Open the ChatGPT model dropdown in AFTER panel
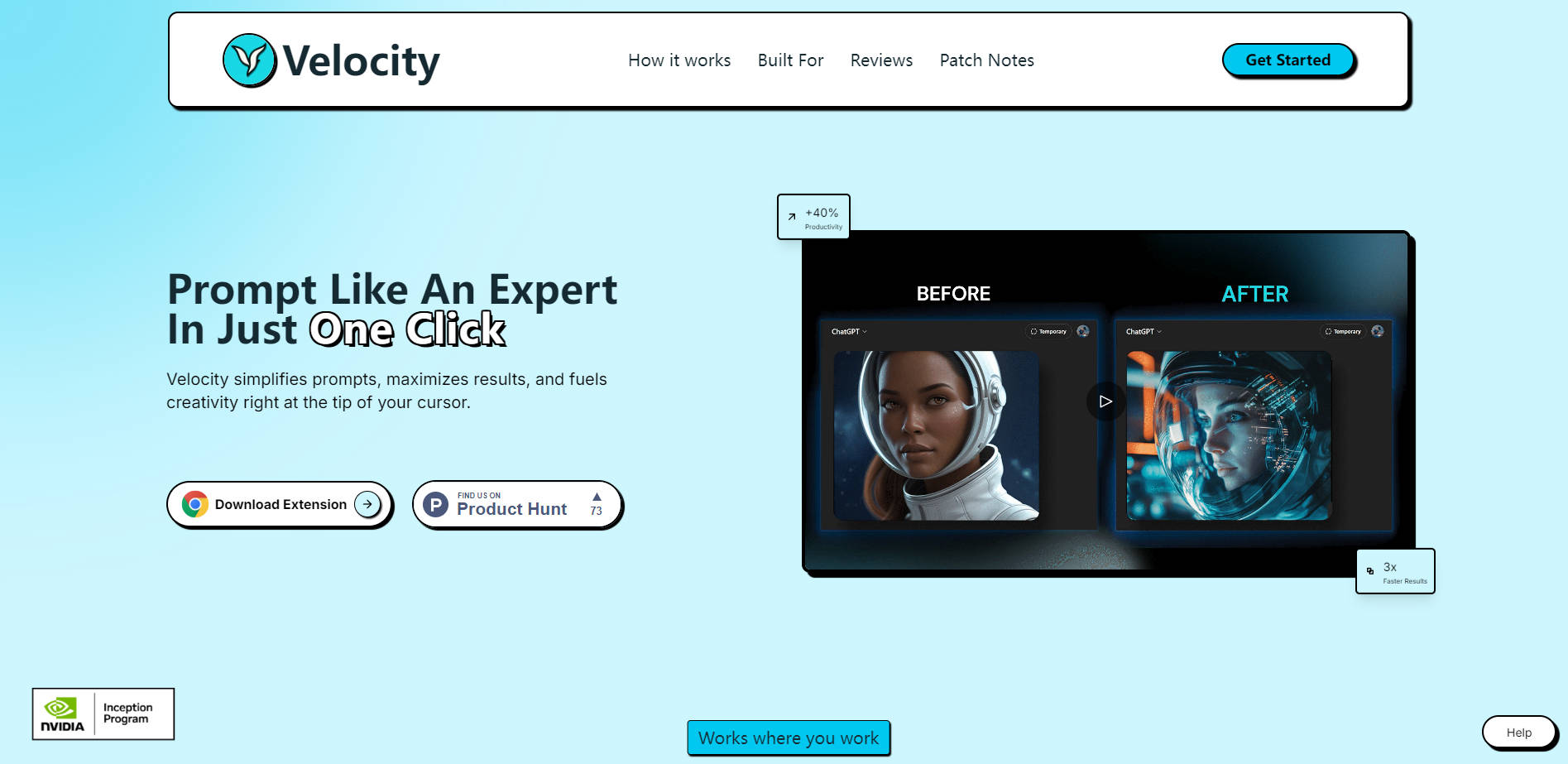This screenshot has height=764, width=1568. click(x=1143, y=331)
